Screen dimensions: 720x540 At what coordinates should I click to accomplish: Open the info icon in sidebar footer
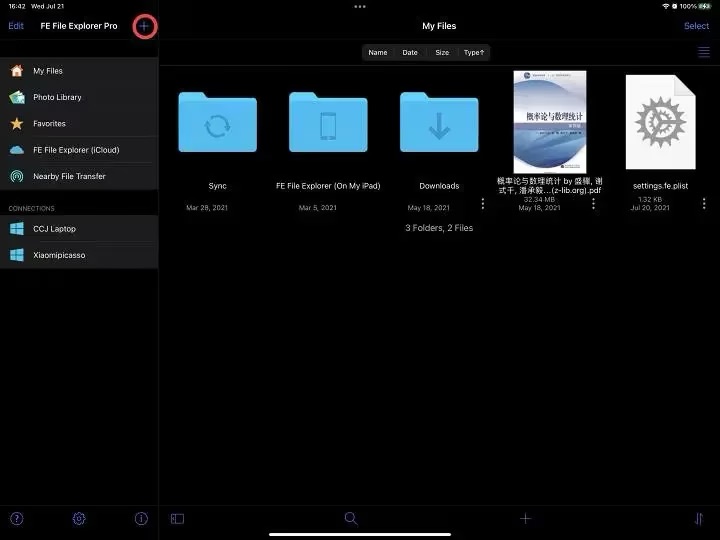(141, 518)
